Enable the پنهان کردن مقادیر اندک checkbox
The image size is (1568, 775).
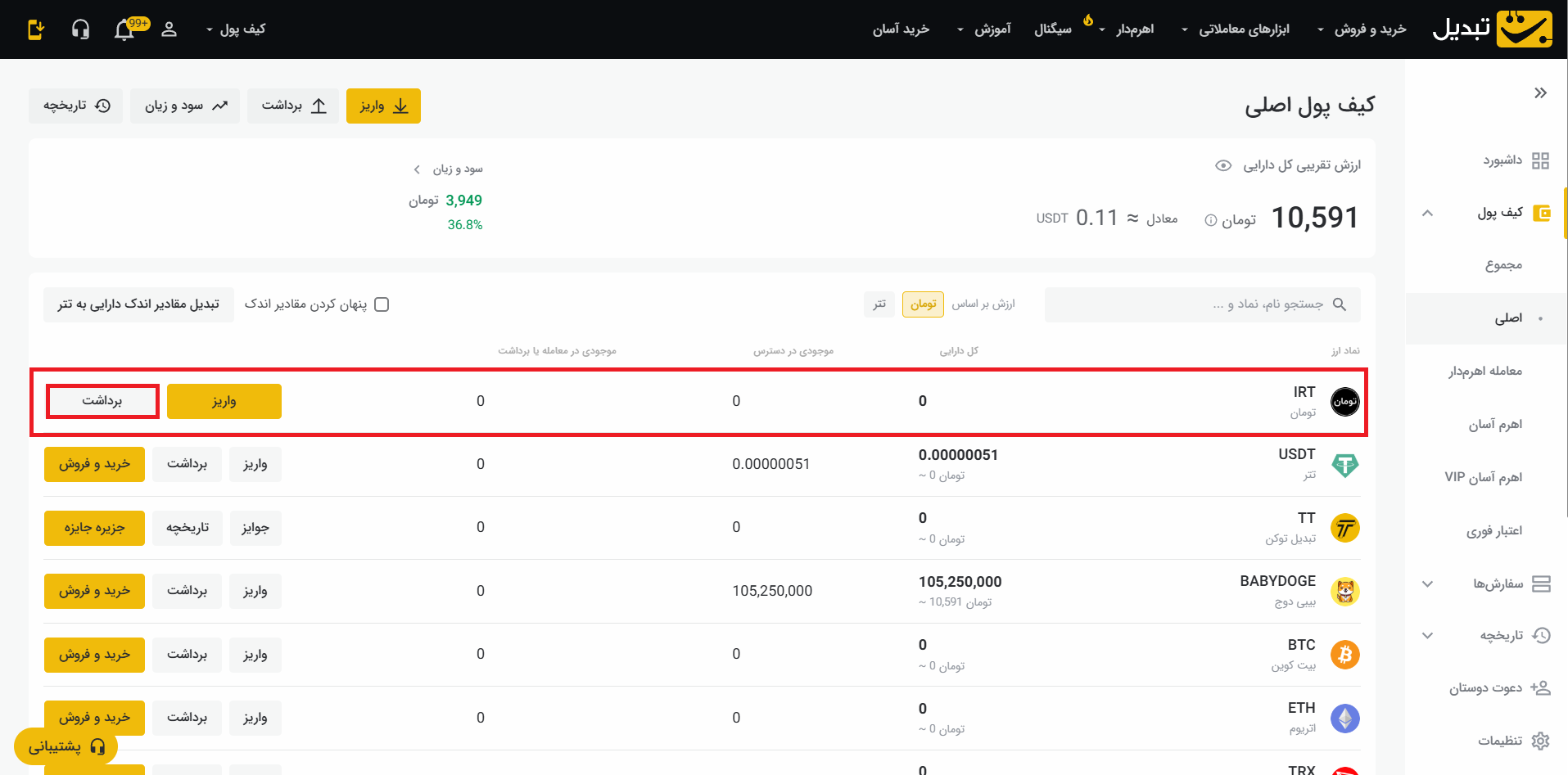(382, 304)
